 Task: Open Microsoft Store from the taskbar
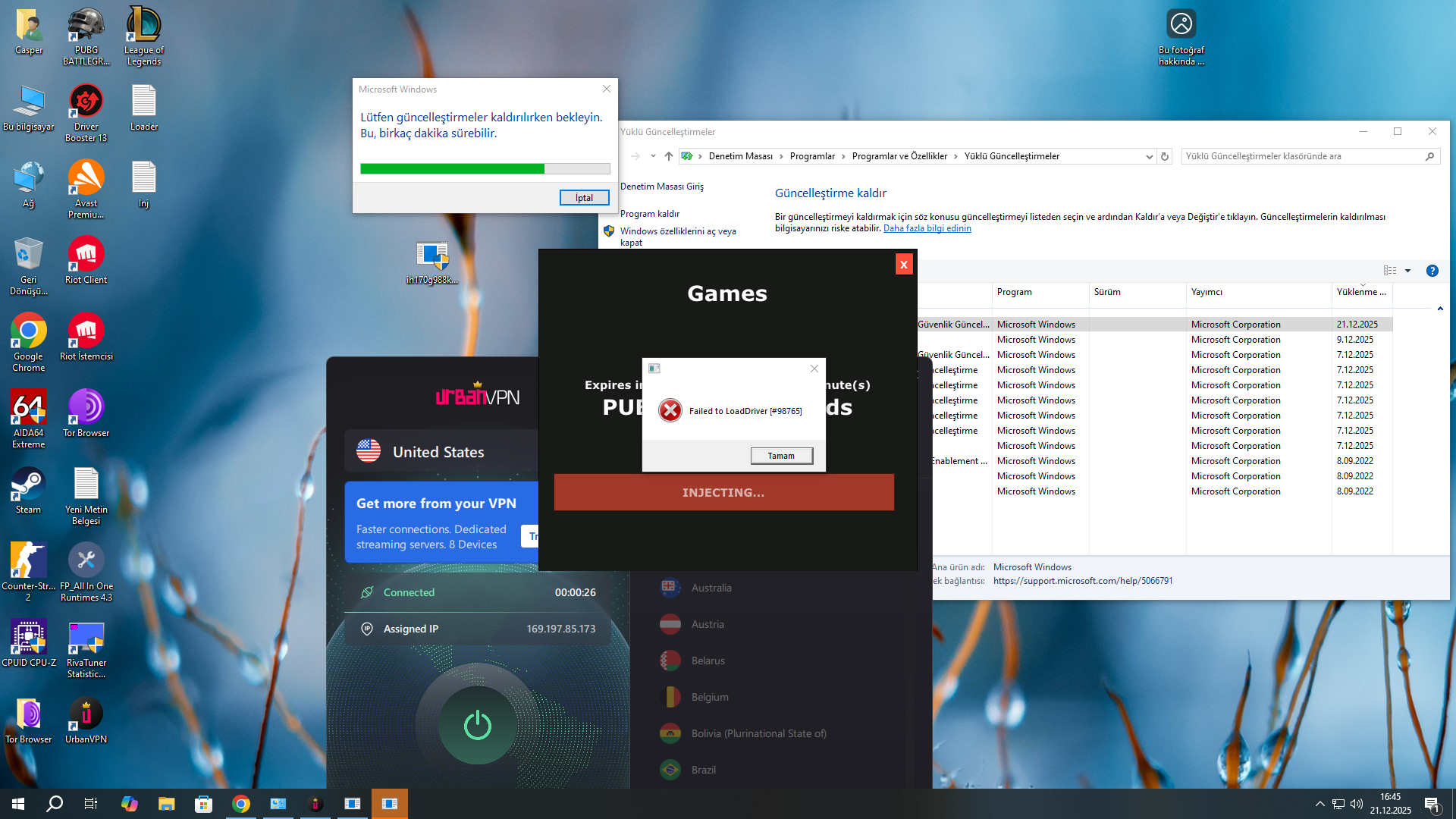point(204,804)
